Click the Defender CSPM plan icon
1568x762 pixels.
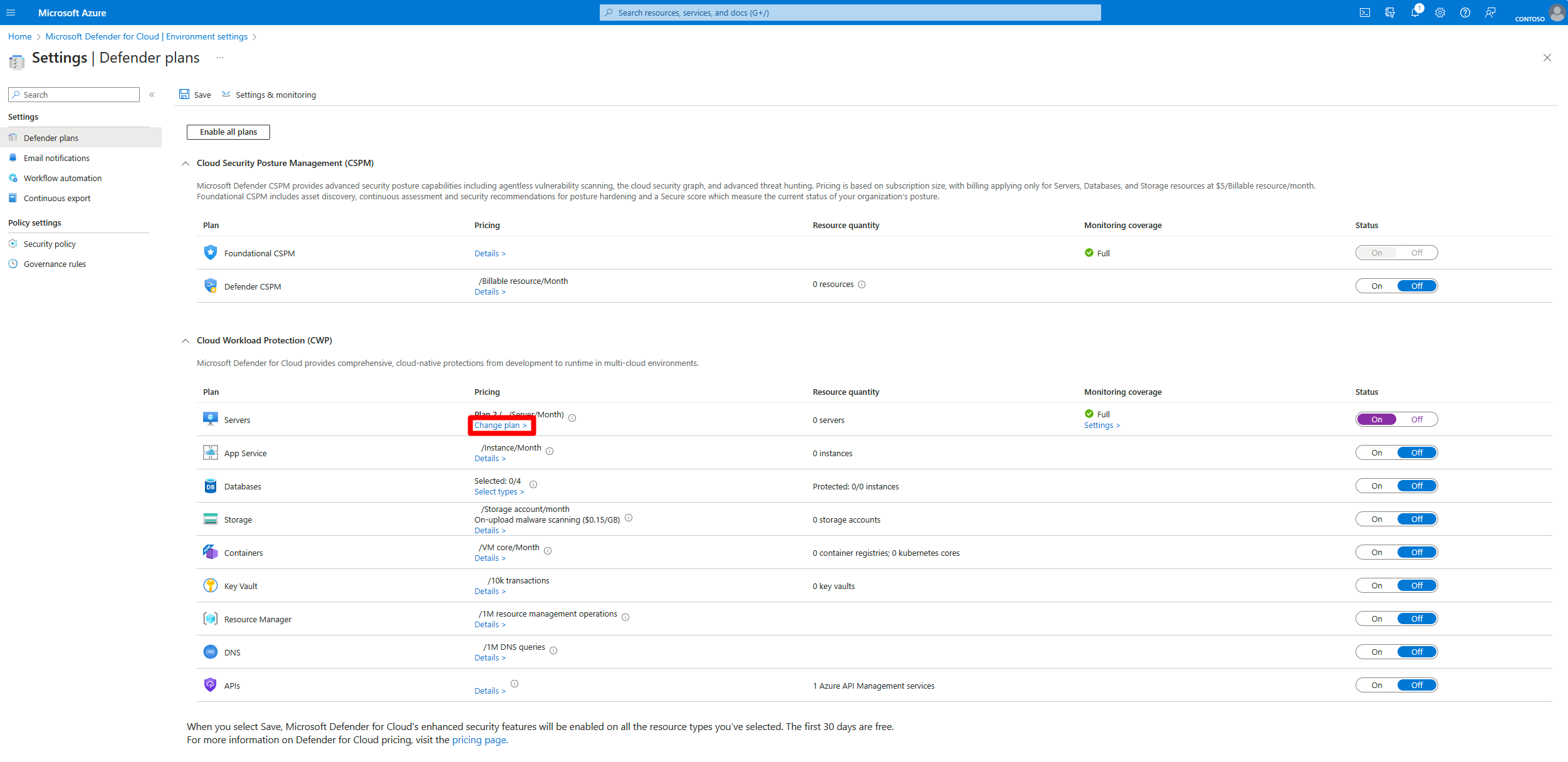210,285
